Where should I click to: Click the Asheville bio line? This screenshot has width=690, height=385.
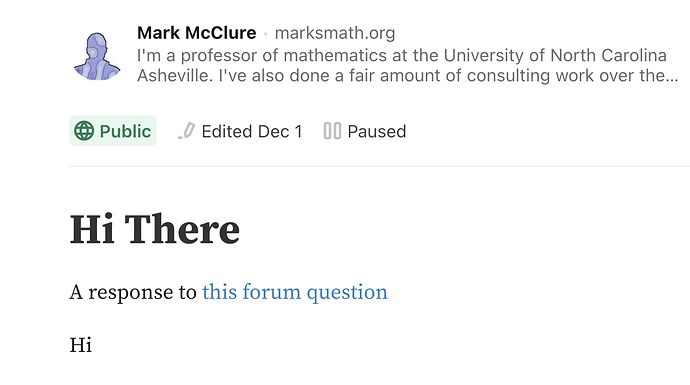click(407, 76)
